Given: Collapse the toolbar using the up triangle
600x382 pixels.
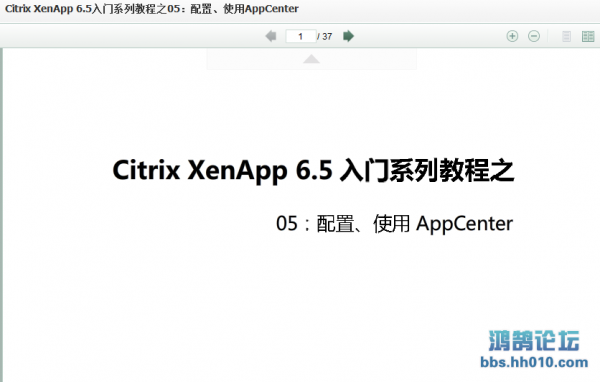Looking at the screenshot, I should tap(311, 59).
